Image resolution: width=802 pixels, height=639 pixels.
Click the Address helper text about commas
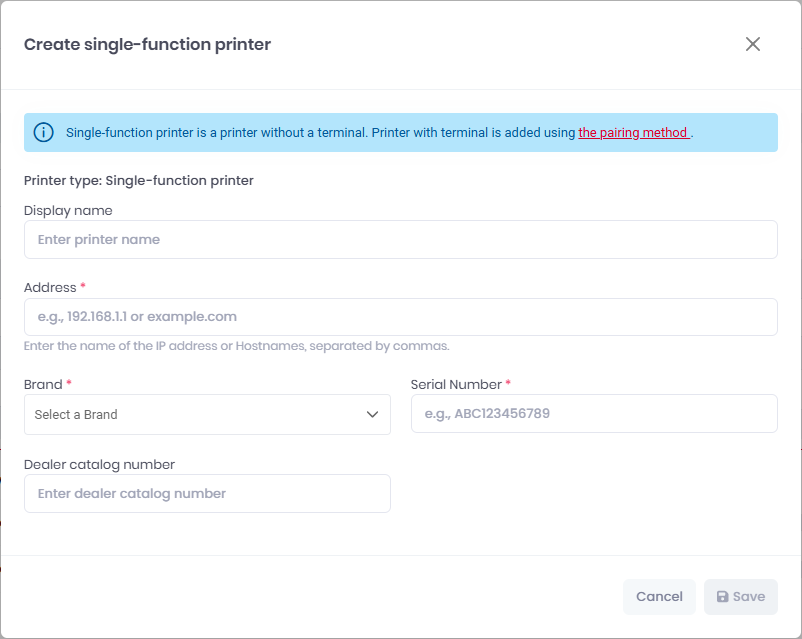[x=236, y=346]
